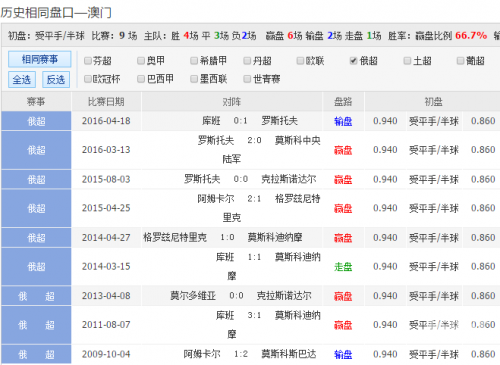This screenshot has height=365, width=500.
Task: Click the 66.7% win ratio value
Action: pos(471,35)
